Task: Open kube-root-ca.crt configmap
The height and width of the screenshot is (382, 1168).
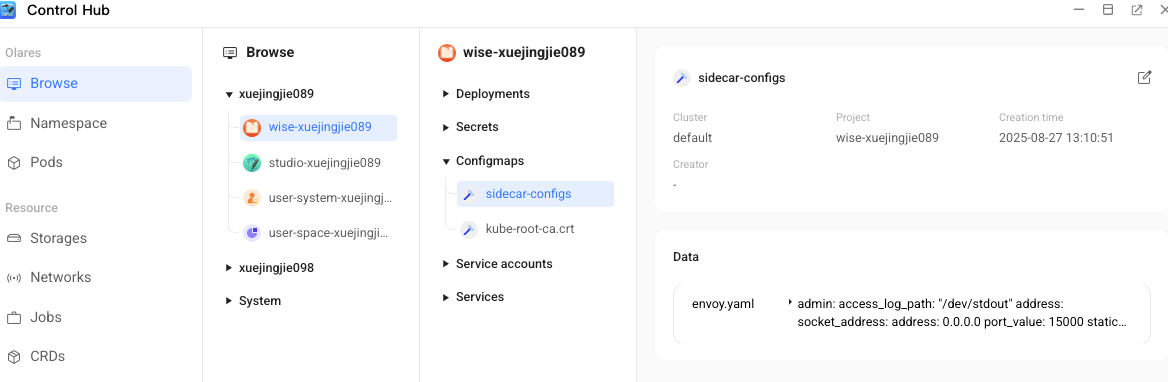Action: [x=529, y=229]
